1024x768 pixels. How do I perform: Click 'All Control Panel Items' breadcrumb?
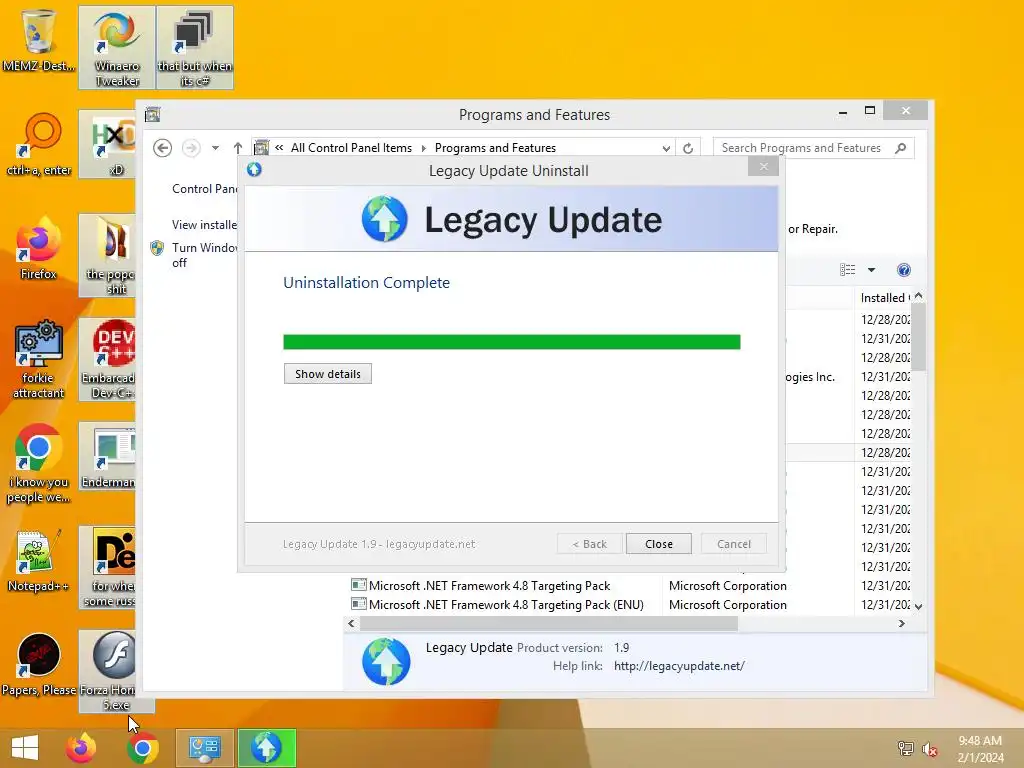[x=351, y=148]
